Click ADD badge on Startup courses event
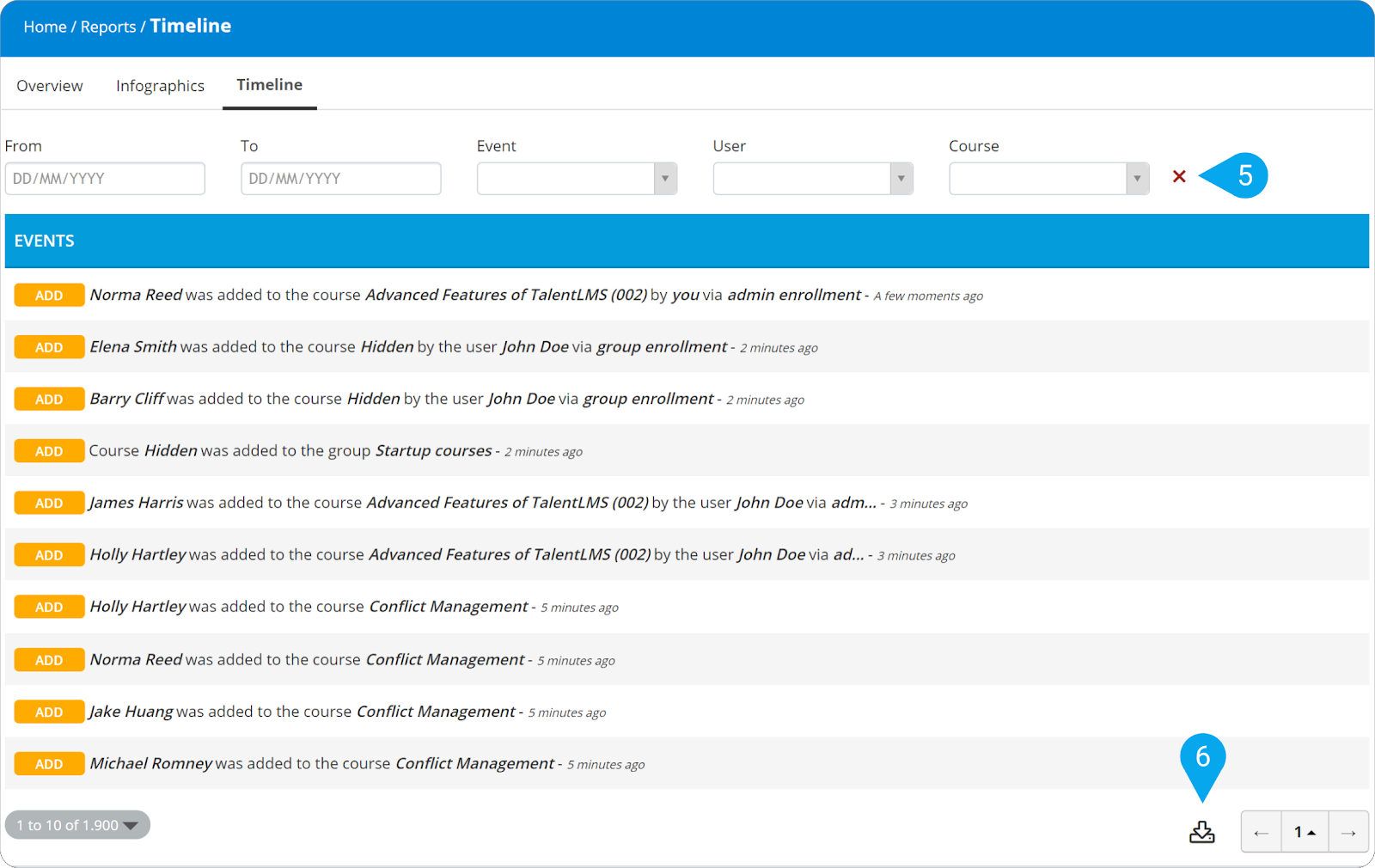The height and width of the screenshot is (868, 1375). (49, 451)
